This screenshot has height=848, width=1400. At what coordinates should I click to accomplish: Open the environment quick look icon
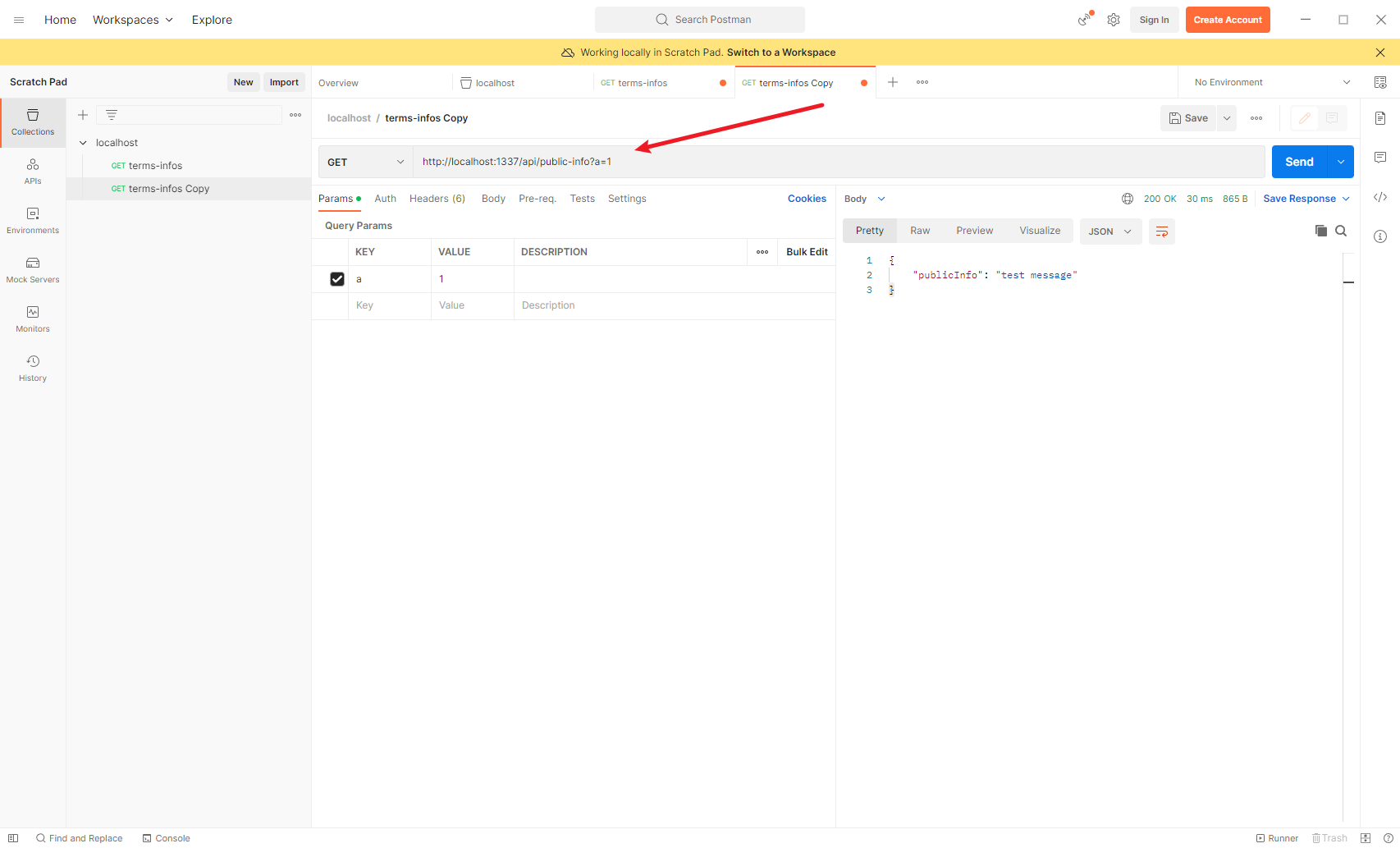tap(1380, 82)
